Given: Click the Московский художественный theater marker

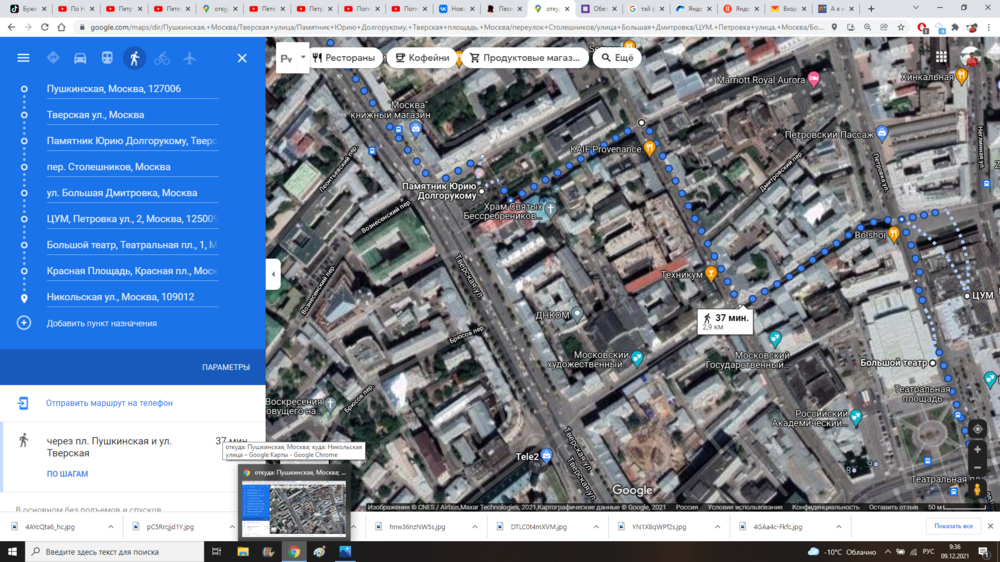Looking at the screenshot, I should [x=636, y=359].
